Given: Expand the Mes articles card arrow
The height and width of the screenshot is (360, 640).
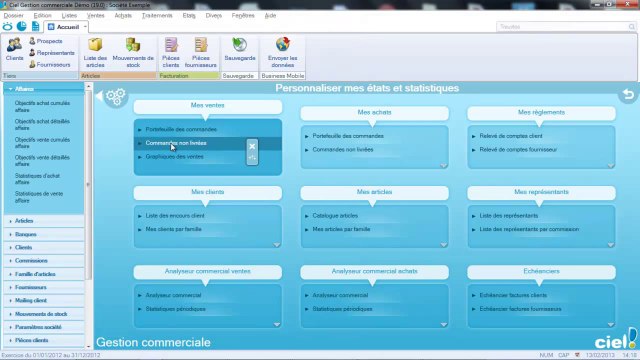Looking at the screenshot, I should 444,245.
